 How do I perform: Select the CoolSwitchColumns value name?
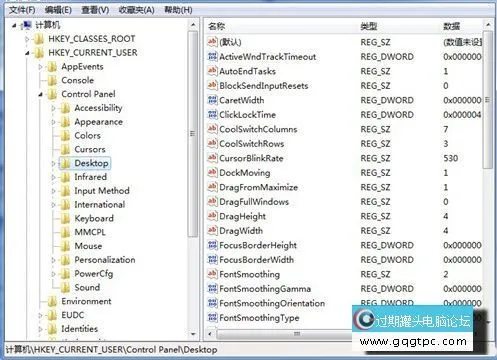[258, 129]
